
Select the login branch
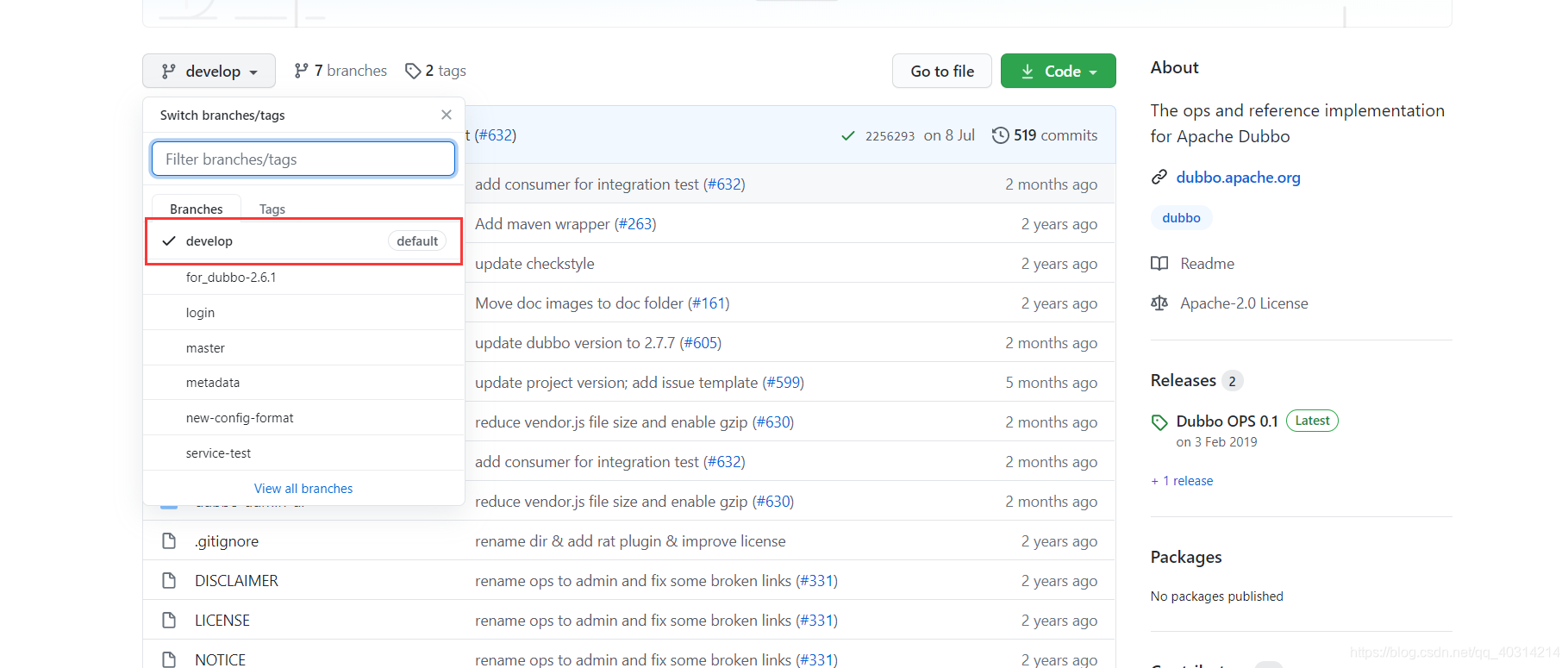coord(303,312)
